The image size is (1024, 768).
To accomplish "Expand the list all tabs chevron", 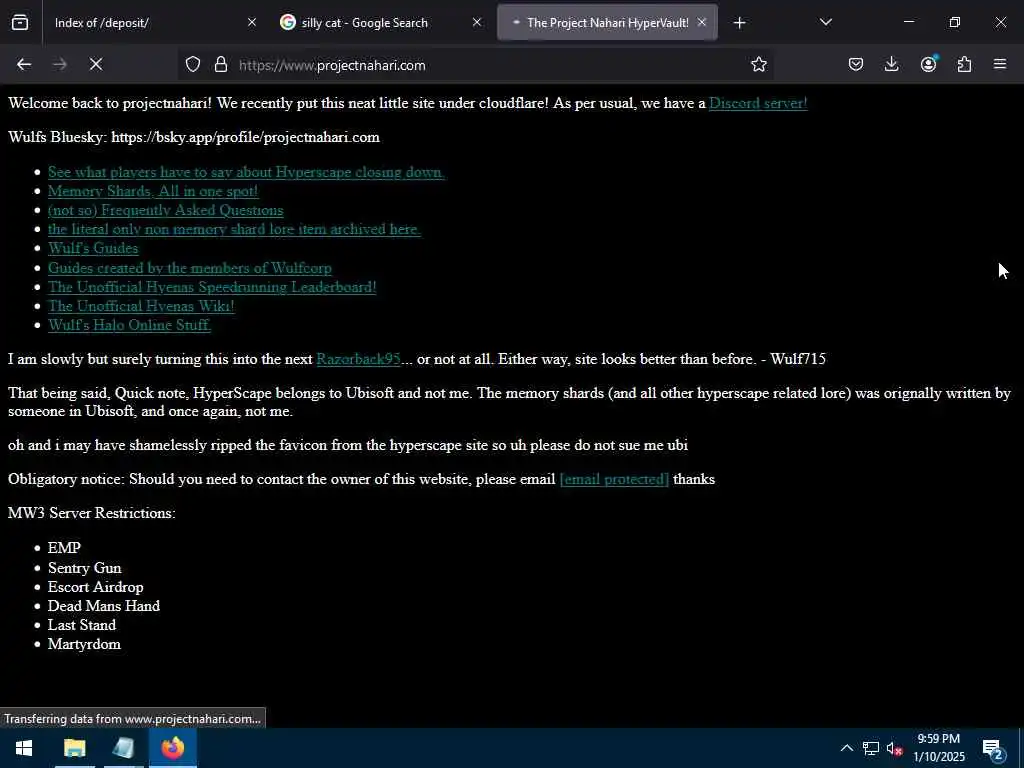I will 825,22.
